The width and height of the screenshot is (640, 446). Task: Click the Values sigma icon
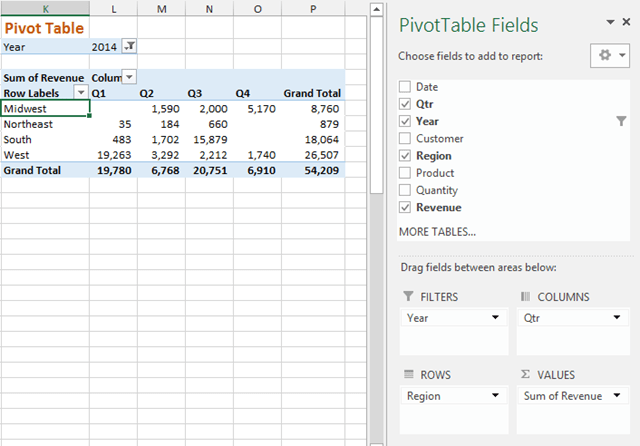pyautogui.click(x=526, y=375)
